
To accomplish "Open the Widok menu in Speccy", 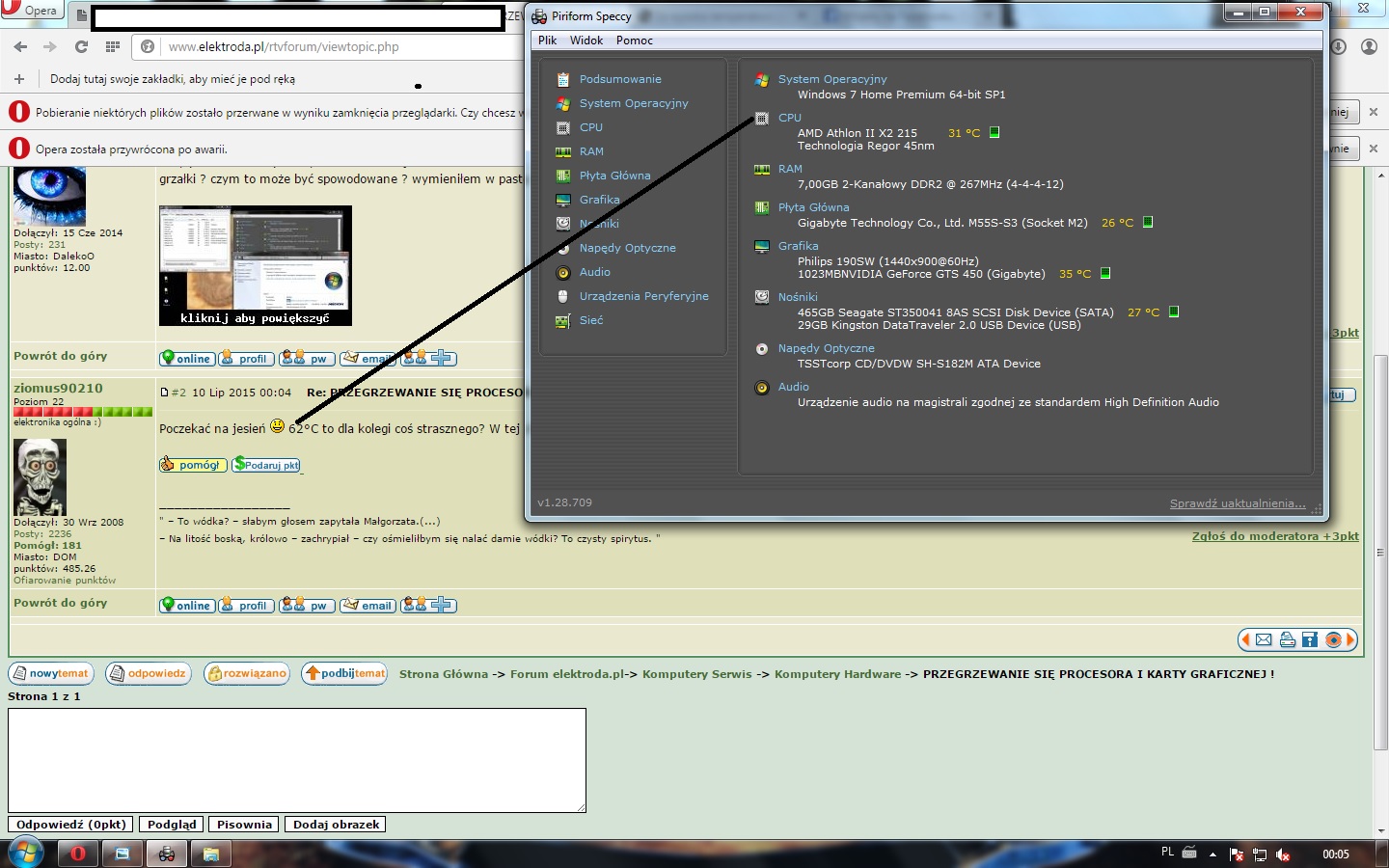I will pyautogui.click(x=586, y=41).
